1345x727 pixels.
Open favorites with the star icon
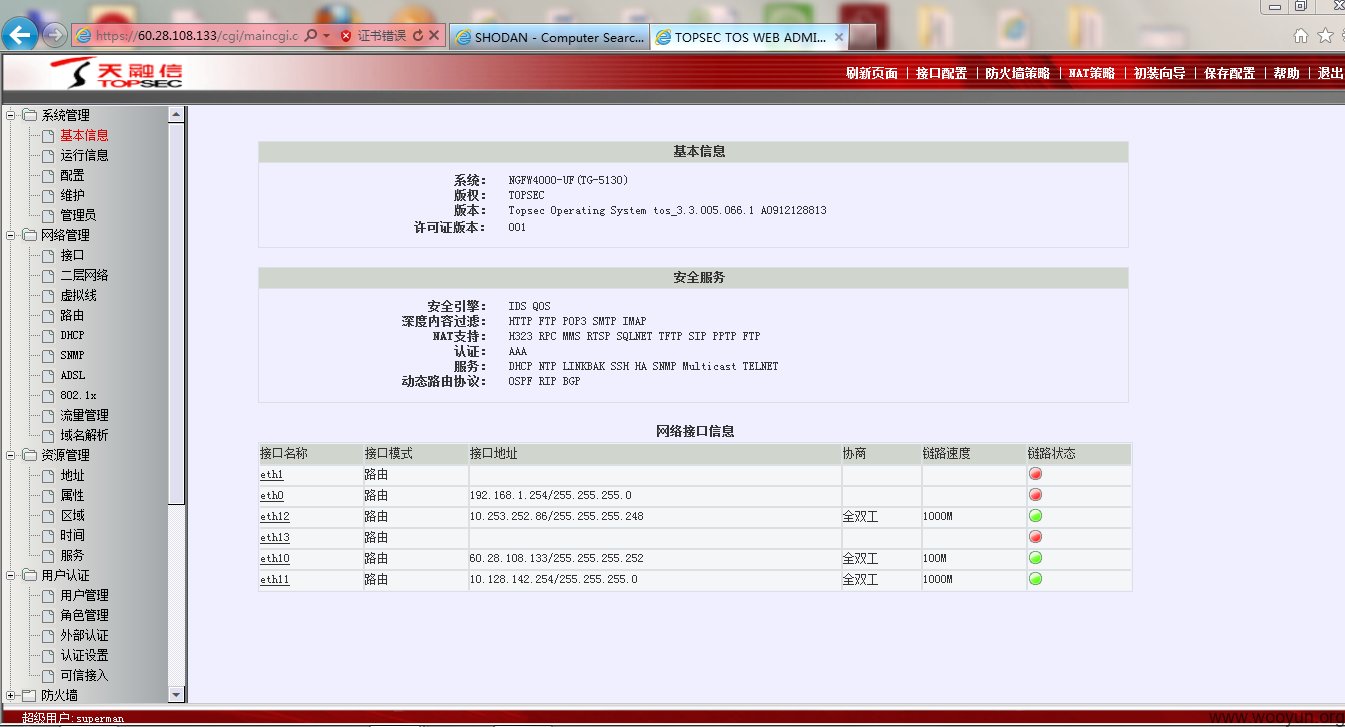1326,35
